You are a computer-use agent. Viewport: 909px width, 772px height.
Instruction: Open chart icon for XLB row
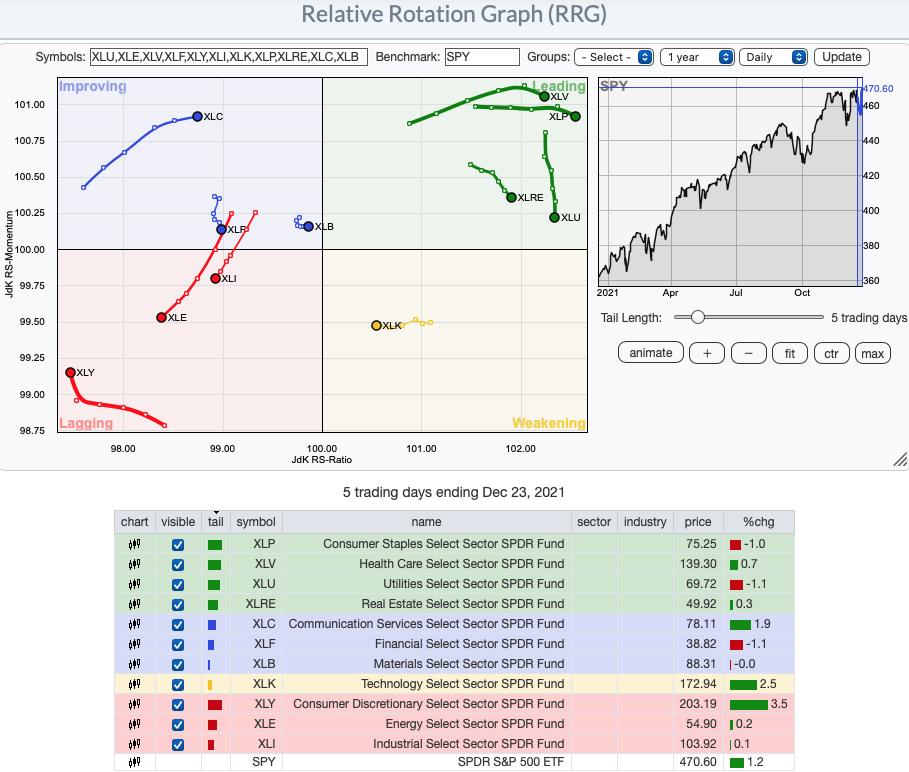134,664
